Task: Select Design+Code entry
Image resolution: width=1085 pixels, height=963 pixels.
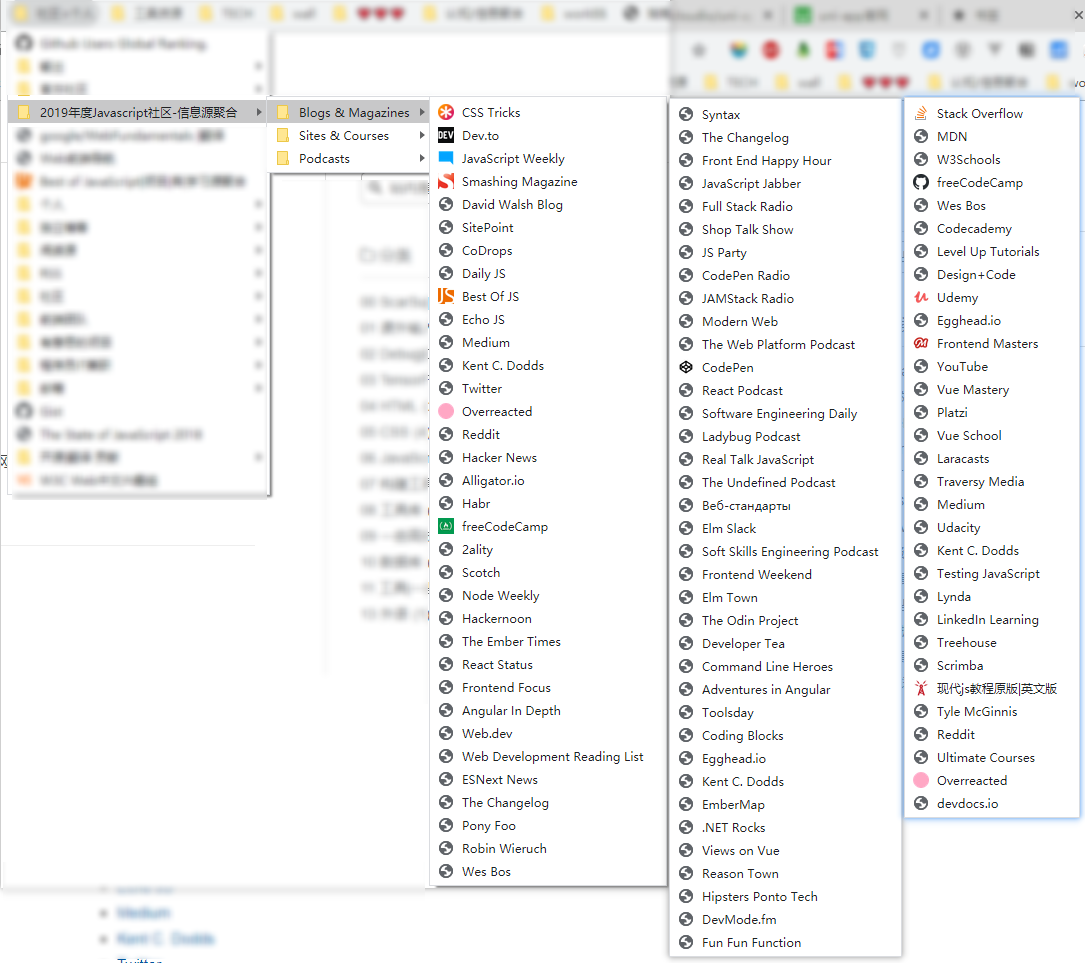Action: [x=992, y=275]
